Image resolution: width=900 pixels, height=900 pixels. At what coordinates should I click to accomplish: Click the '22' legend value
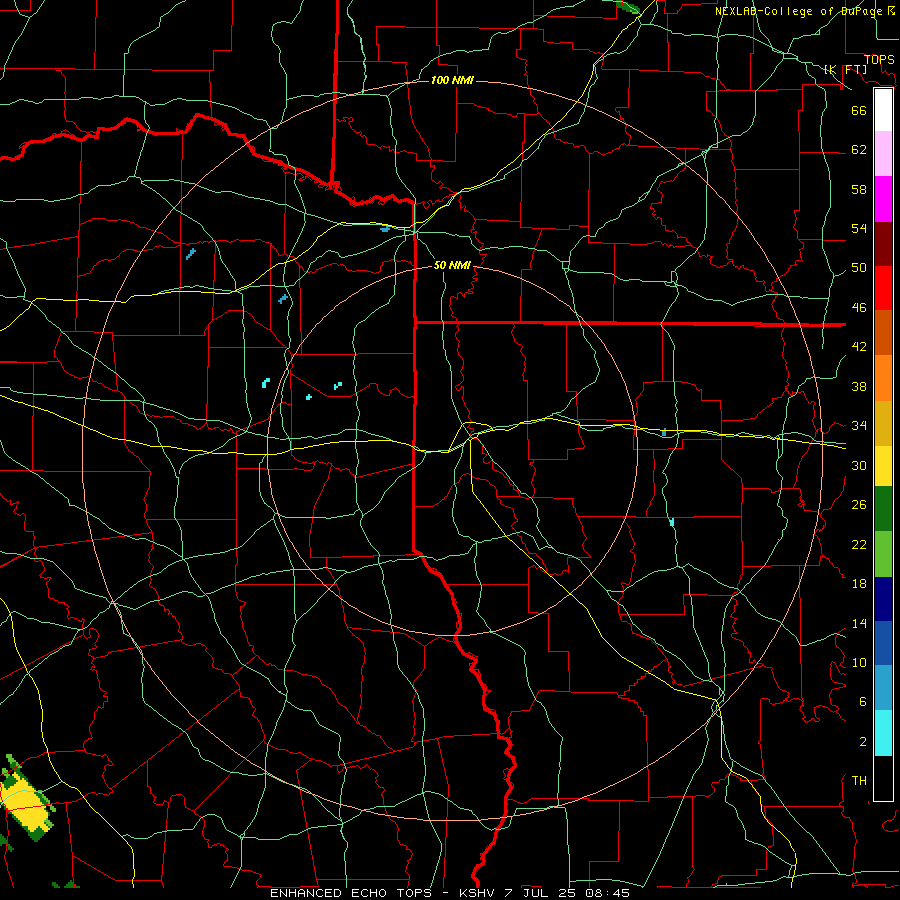(x=859, y=544)
